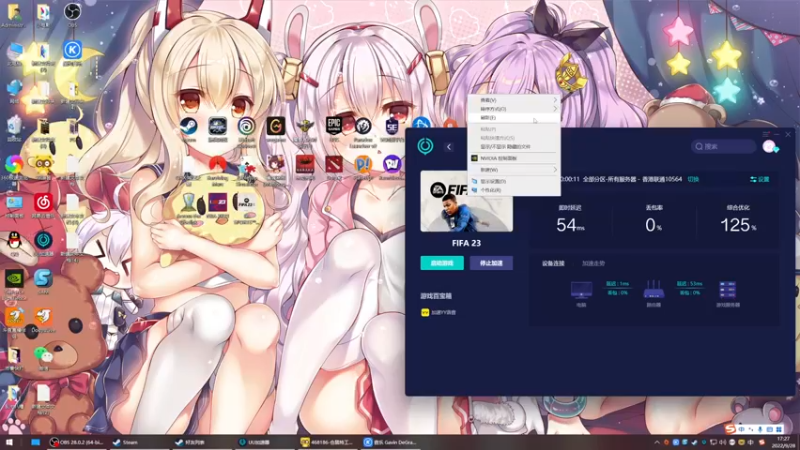Select the computer device icon
The width and height of the screenshot is (800, 450).
point(581,290)
